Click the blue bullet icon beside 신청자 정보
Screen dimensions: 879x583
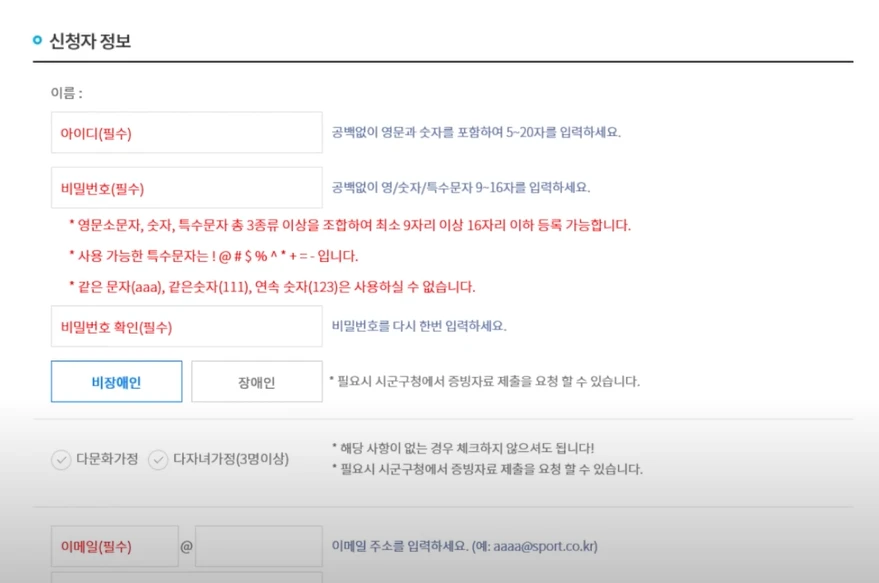click(x=38, y=40)
